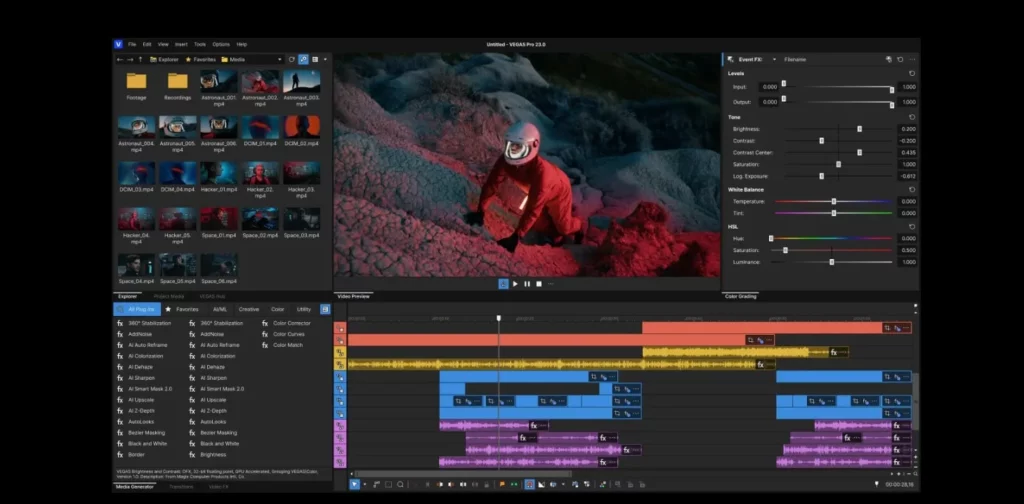Select the Bezier Masking plug-in in first column
The height and width of the screenshot is (504, 1024).
click(141, 433)
